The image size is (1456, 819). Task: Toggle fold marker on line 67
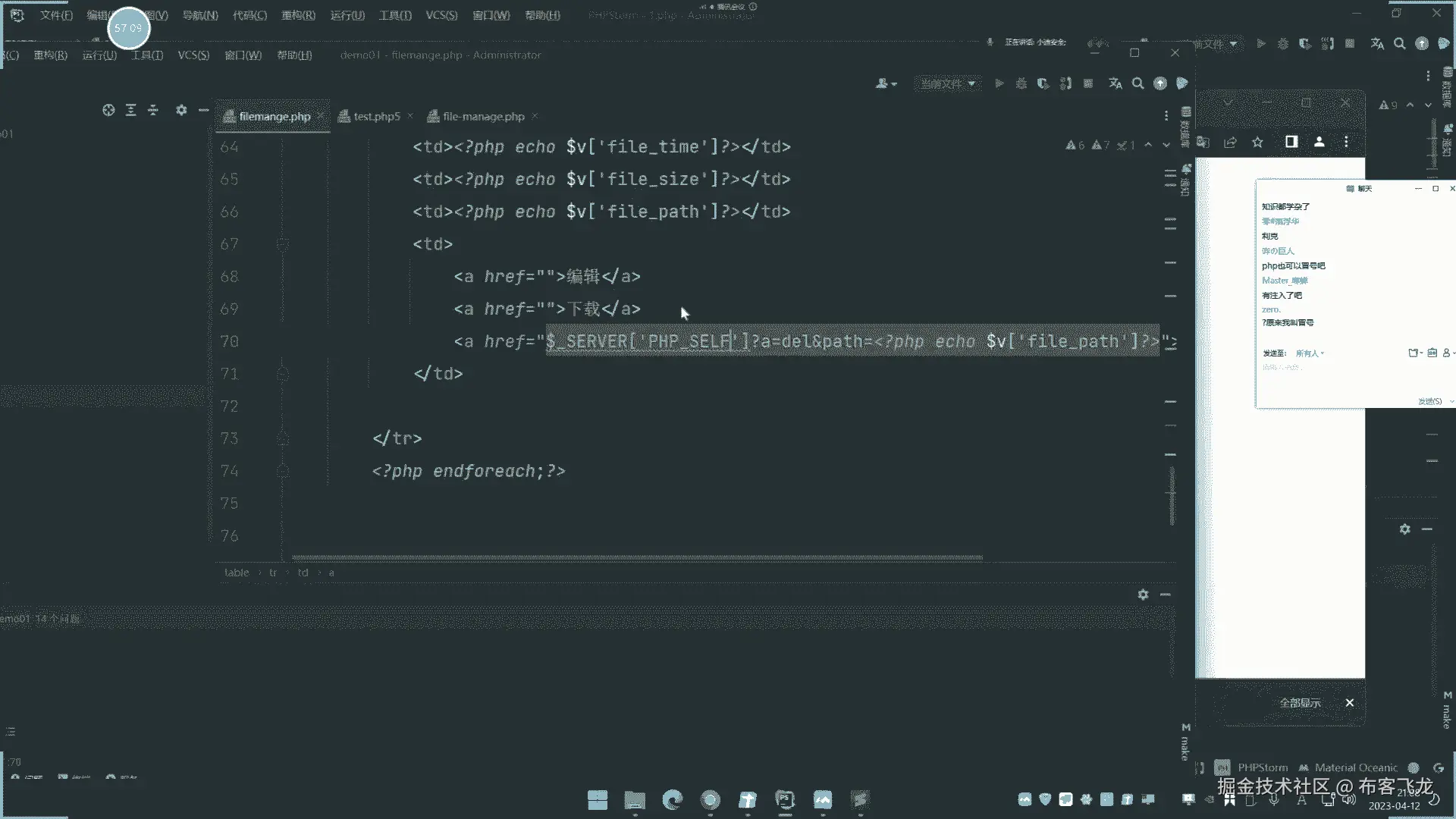coord(283,244)
